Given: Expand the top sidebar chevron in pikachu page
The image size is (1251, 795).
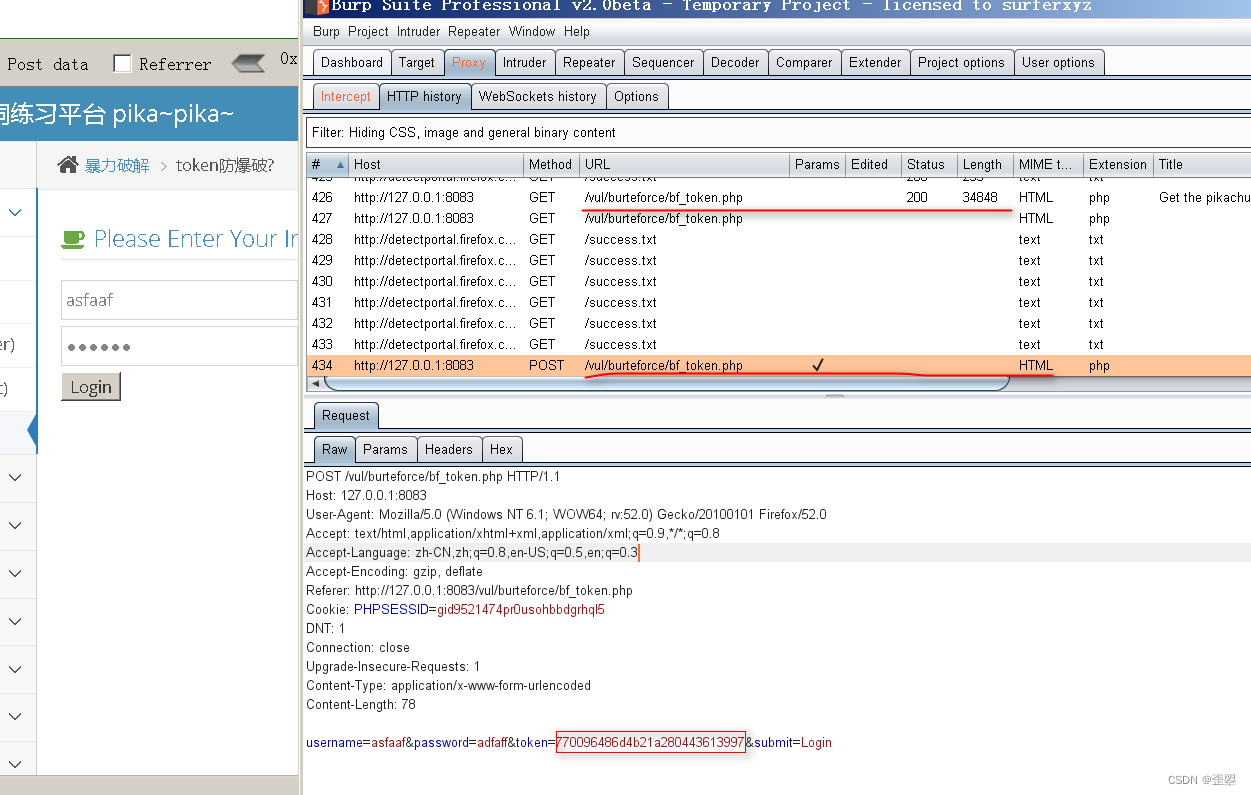Looking at the screenshot, I should [15, 212].
